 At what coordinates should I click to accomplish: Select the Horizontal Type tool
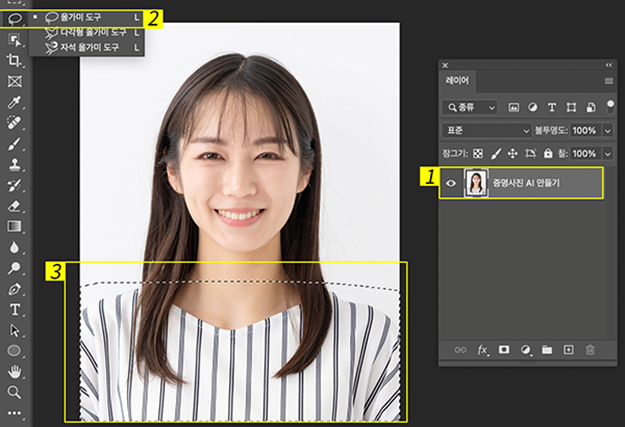[x=14, y=309]
